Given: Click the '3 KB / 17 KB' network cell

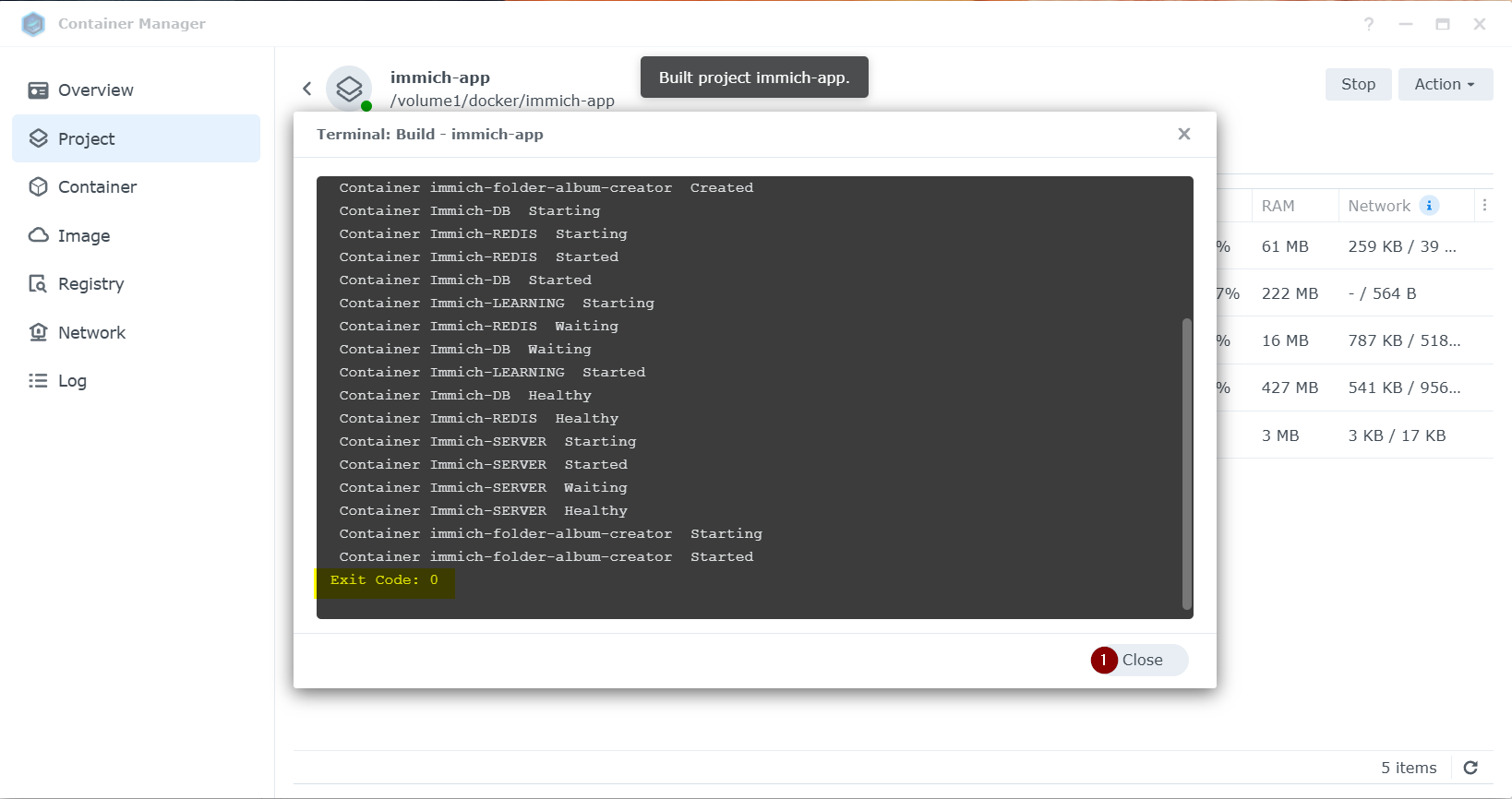Looking at the screenshot, I should click(1397, 435).
